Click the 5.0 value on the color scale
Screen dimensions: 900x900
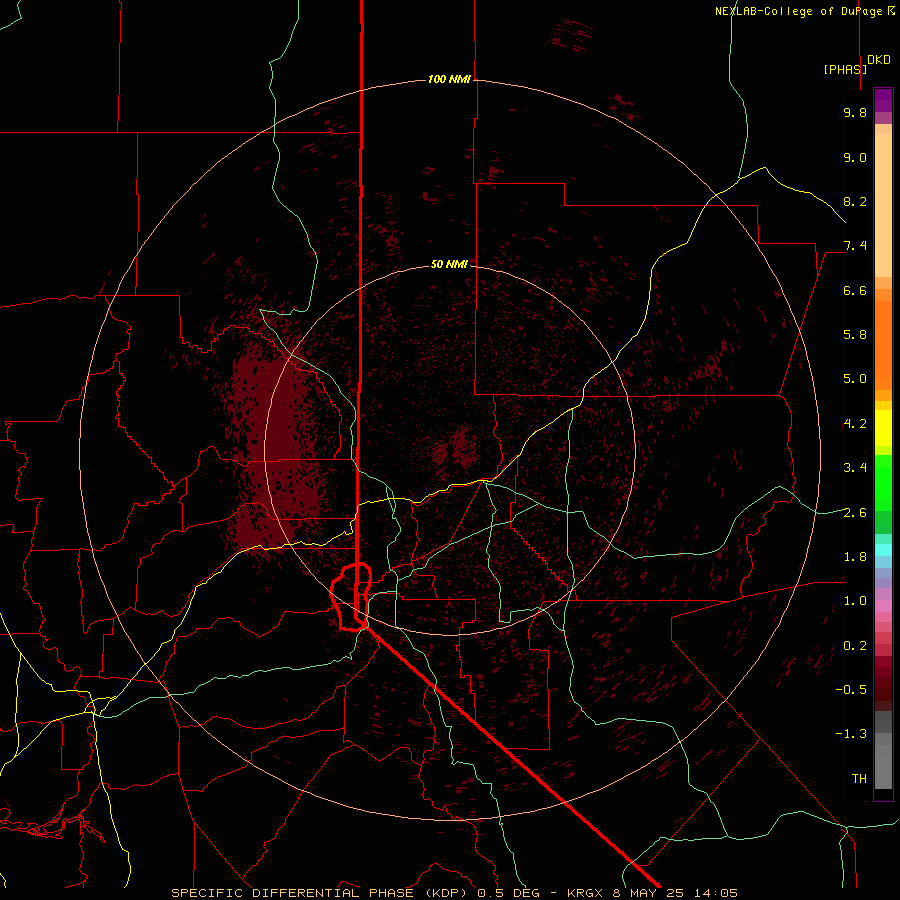pyautogui.click(x=855, y=379)
